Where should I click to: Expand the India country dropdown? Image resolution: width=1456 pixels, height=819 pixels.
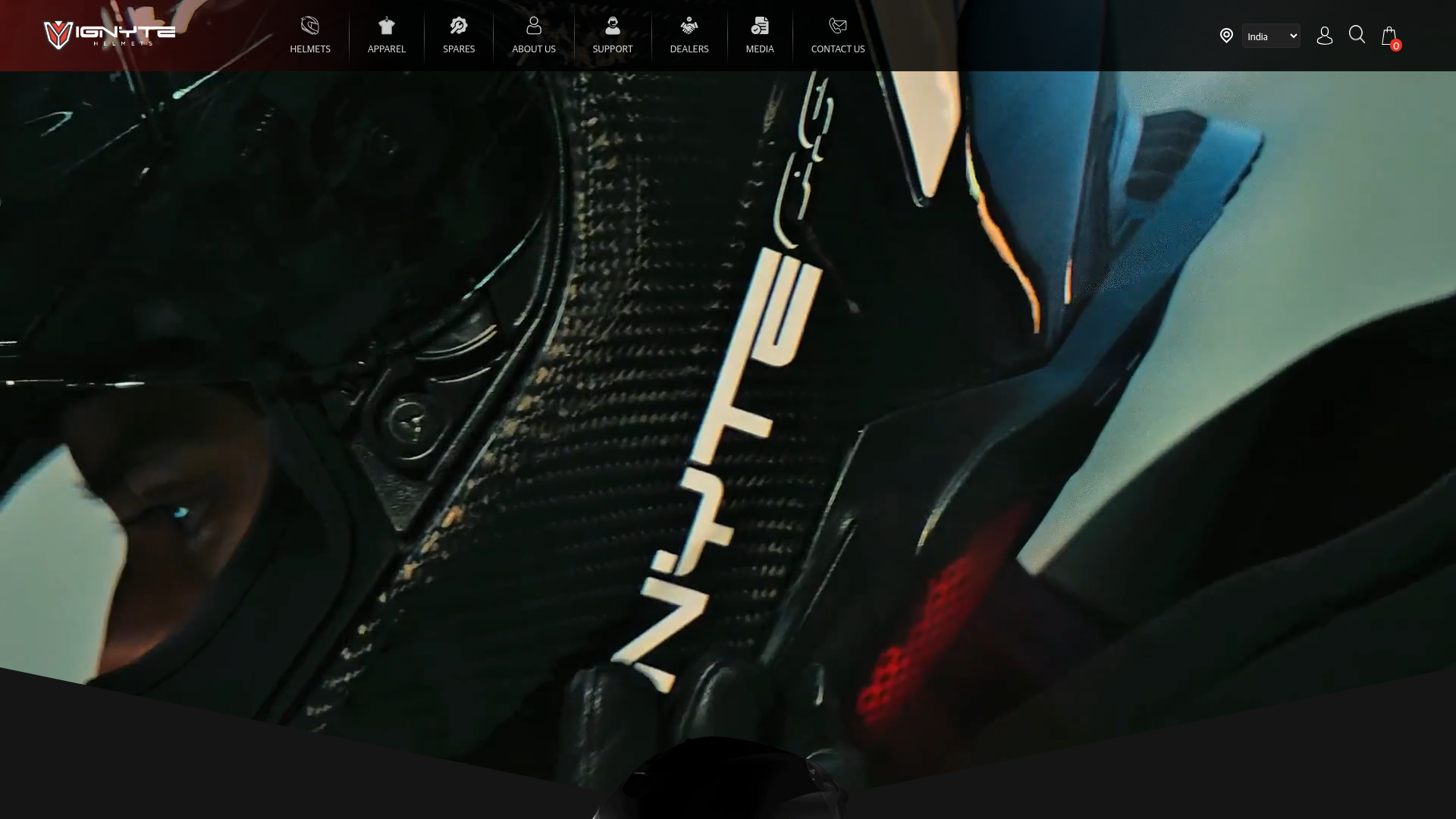pos(1271,36)
